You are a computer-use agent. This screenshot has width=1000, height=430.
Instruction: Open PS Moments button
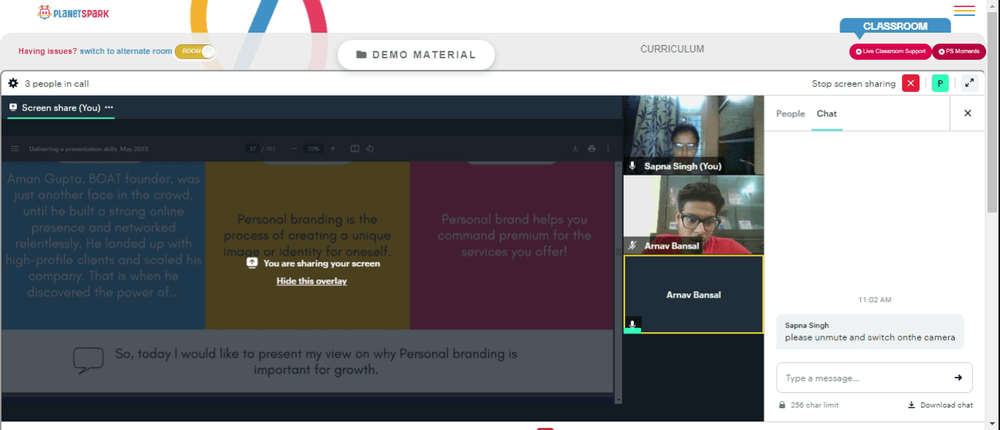pyautogui.click(x=959, y=51)
